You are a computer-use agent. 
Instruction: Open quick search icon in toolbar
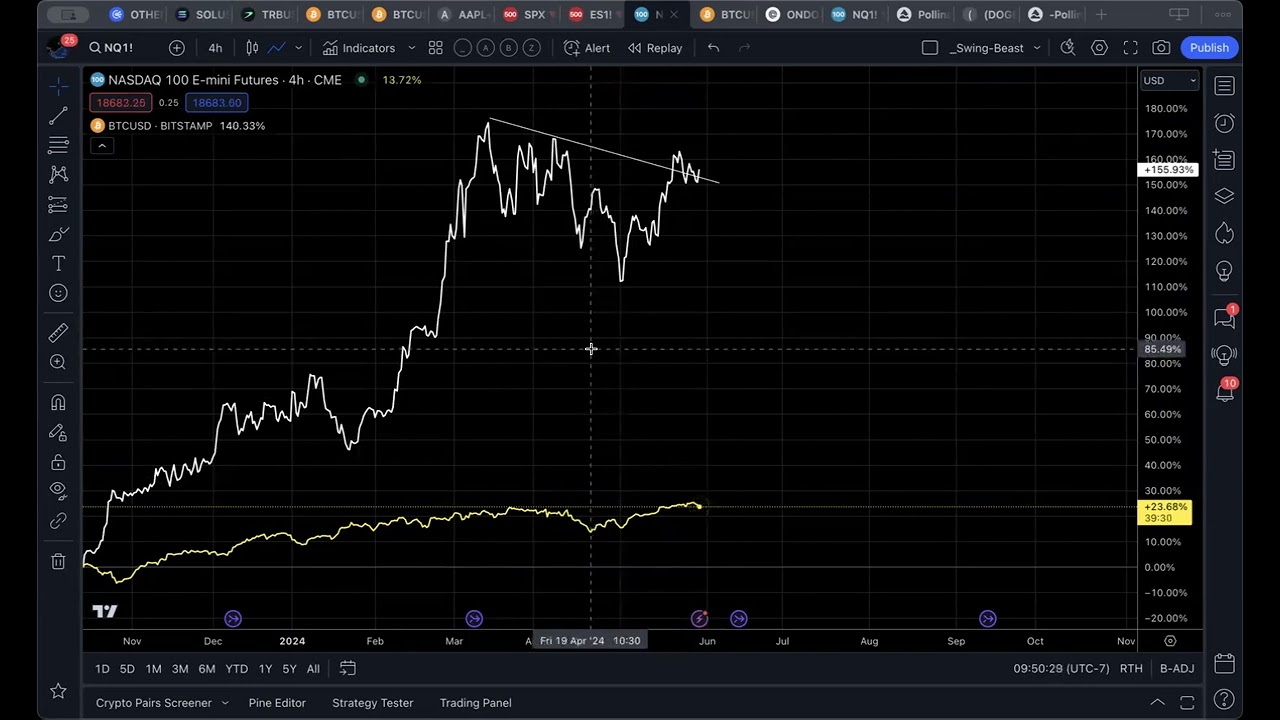point(1068,48)
